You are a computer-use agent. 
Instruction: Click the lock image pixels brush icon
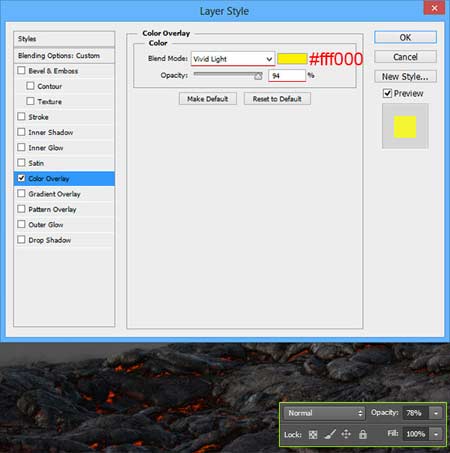tap(330, 434)
